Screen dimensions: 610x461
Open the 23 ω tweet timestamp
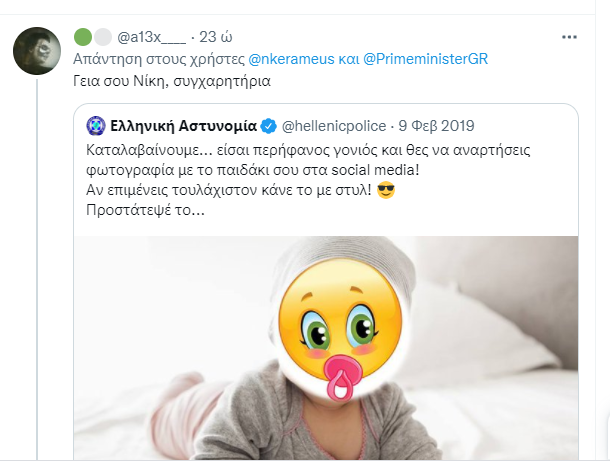[216, 37]
